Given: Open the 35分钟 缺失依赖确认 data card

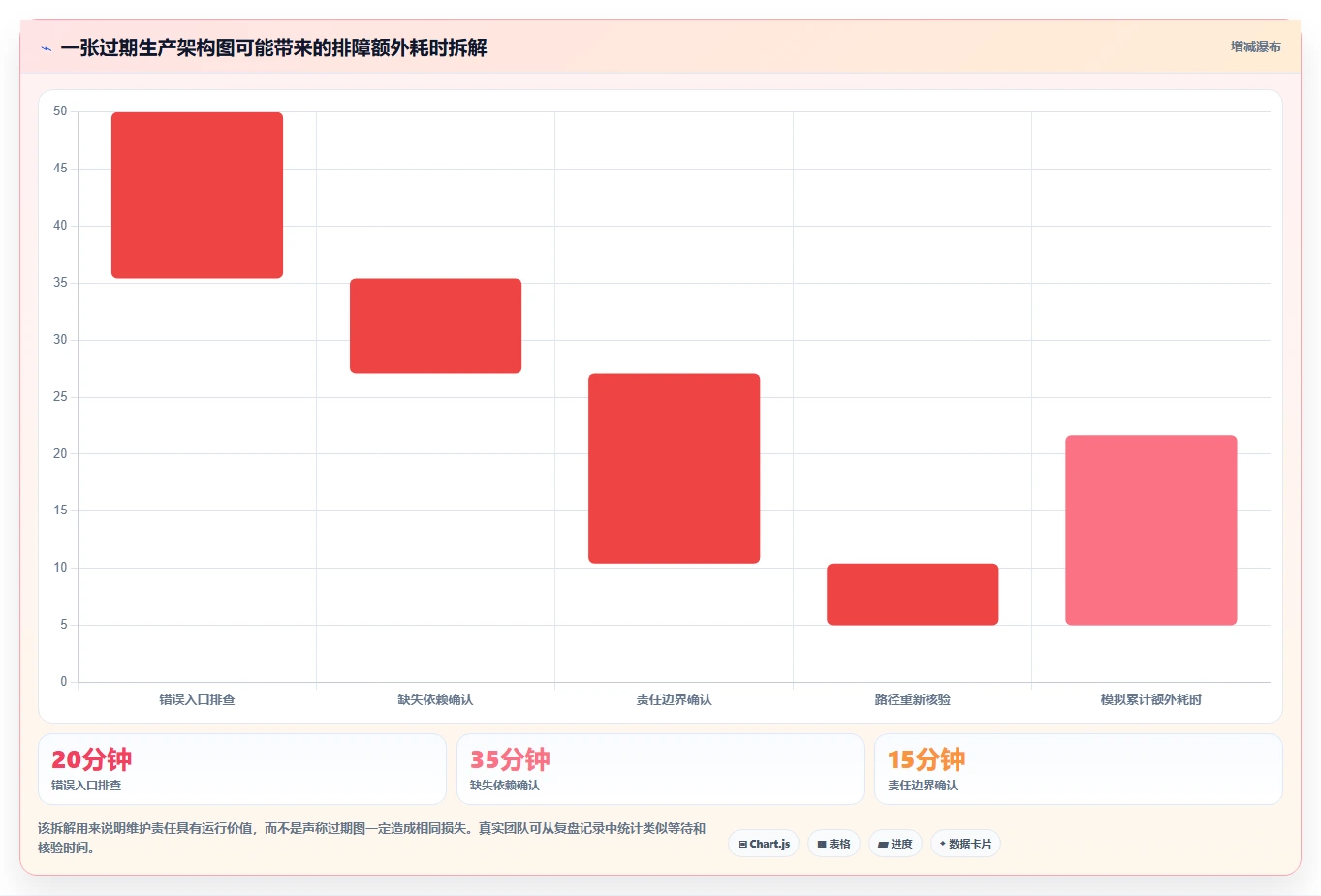Looking at the screenshot, I should pyautogui.click(x=660, y=769).
